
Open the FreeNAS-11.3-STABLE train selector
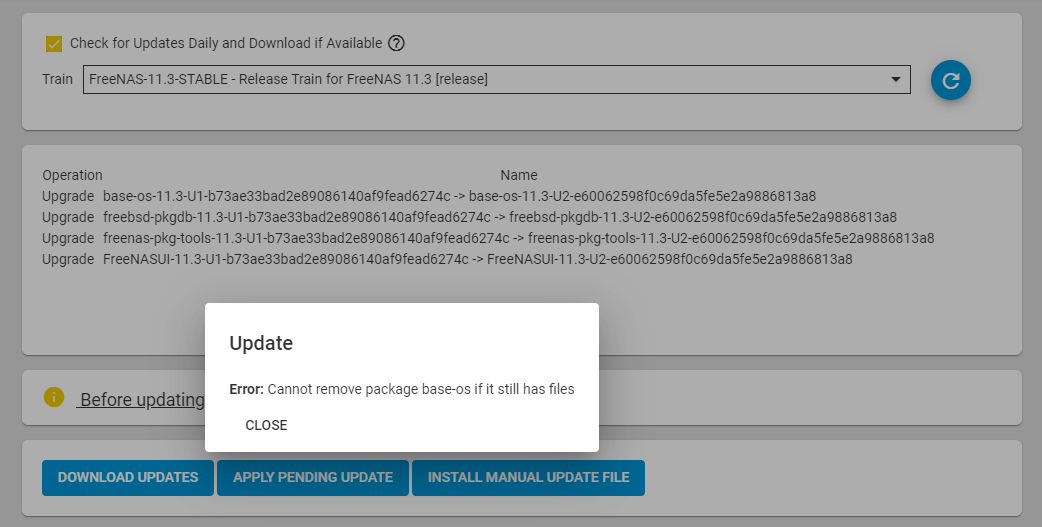pos(496,79)
